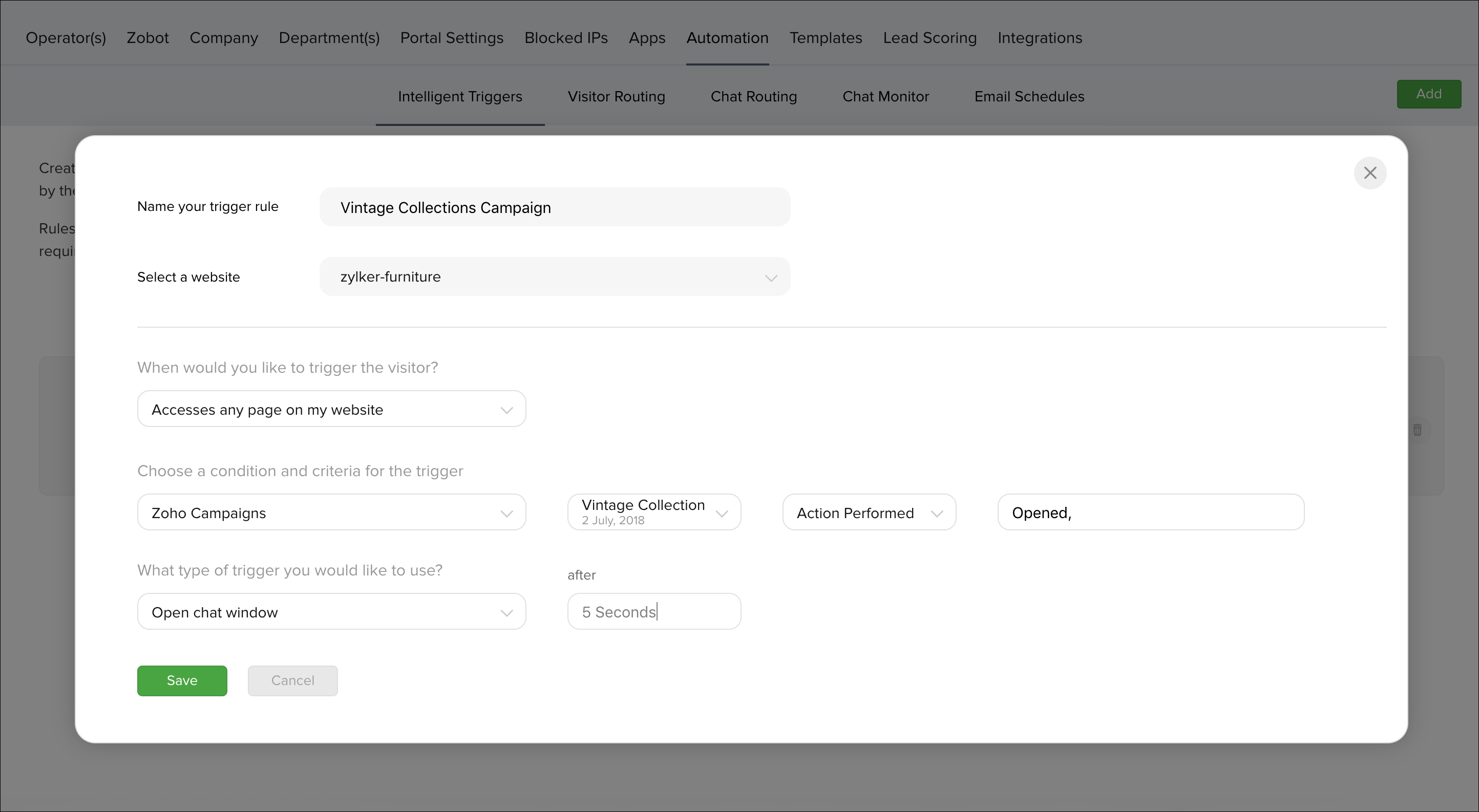Click the '5 Seconds' delay field
The height and width of the screenshot is (812, 1479).
(x=654, y=612)
